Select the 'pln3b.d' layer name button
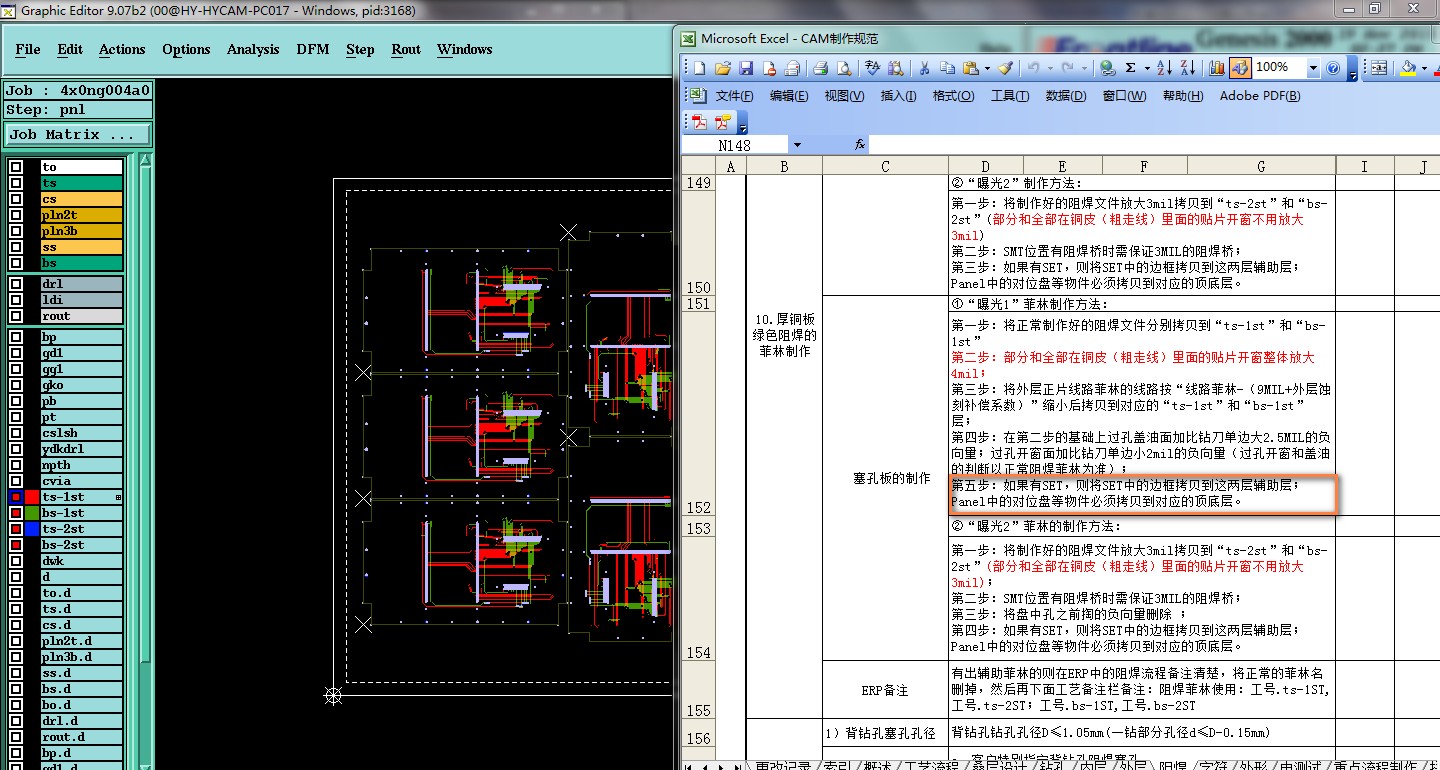The width and height of the screenshot is (1440, 770). coord(81,657)
